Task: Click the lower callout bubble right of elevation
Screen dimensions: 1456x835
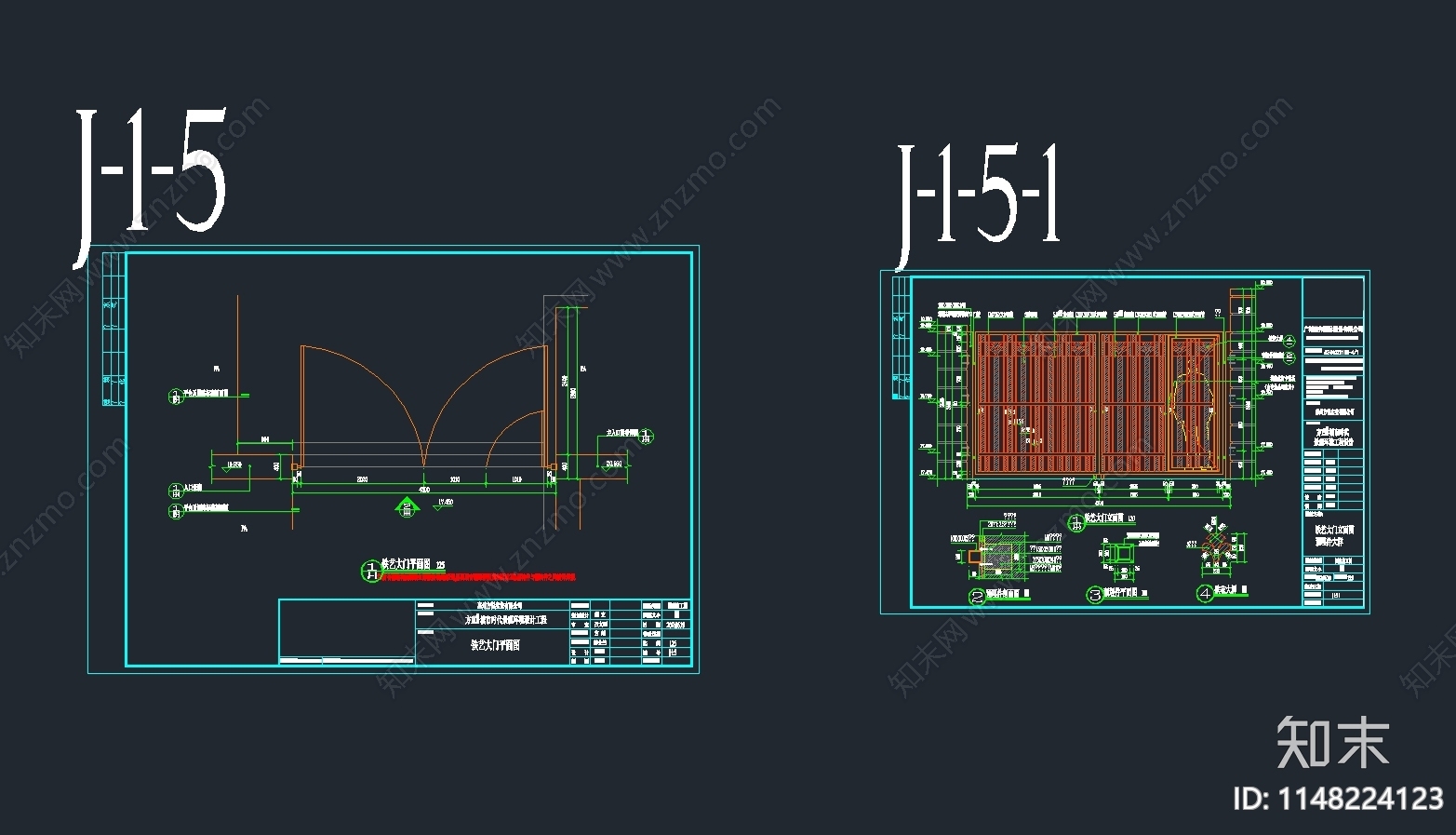Action: (1289, 357)
